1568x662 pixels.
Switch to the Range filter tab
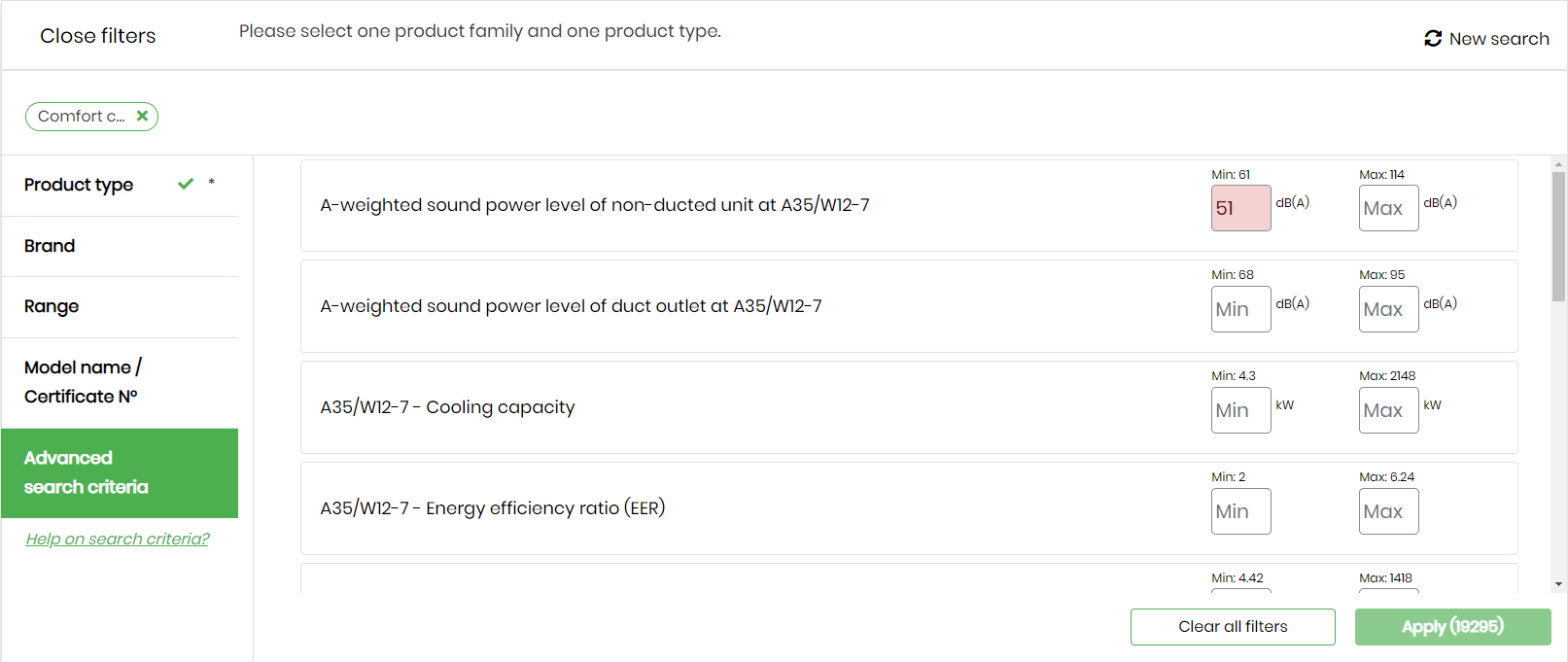click(x=52, y=306)
